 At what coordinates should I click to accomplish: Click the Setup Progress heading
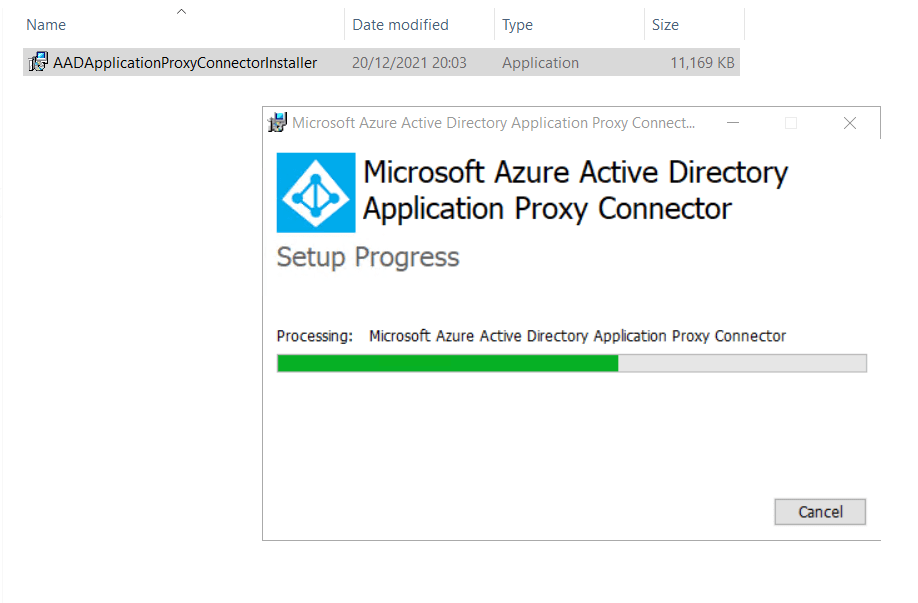pyautogui.click(x=368, y=257)
